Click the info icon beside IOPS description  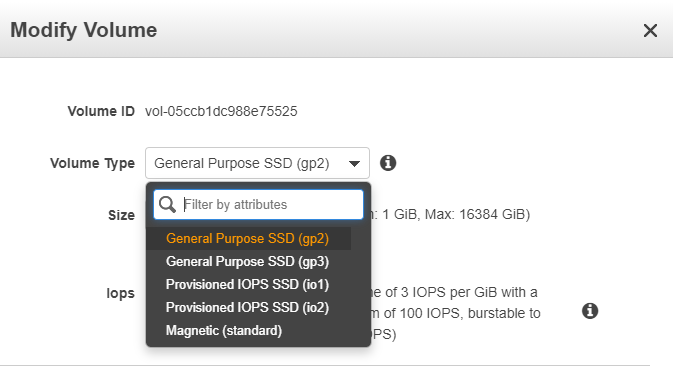click(590, 311)
